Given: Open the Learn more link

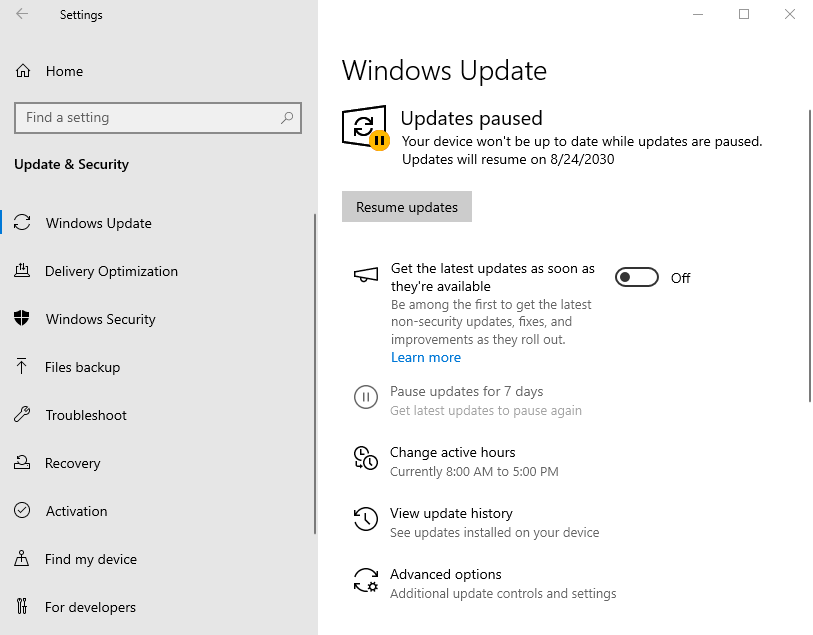Looking at the screenshot, I should 426,357.
